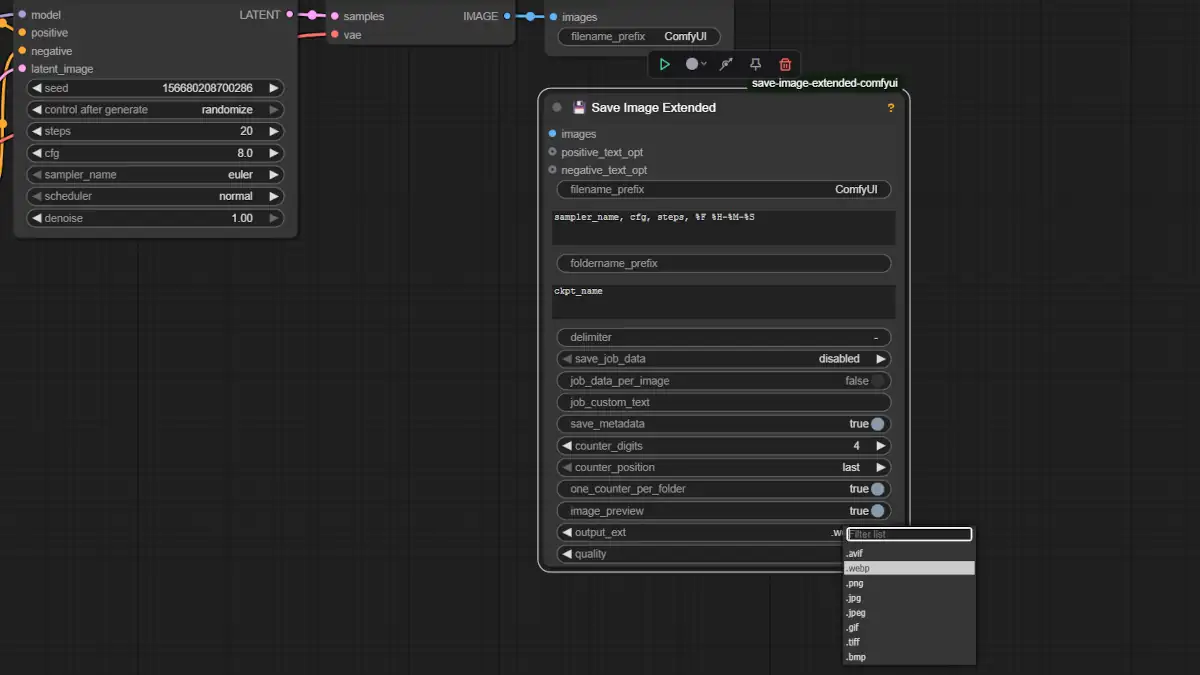The height and width of the screenshot is (675, 1200).
Task: Decrease steps value with left arrow
Action: 37,131
